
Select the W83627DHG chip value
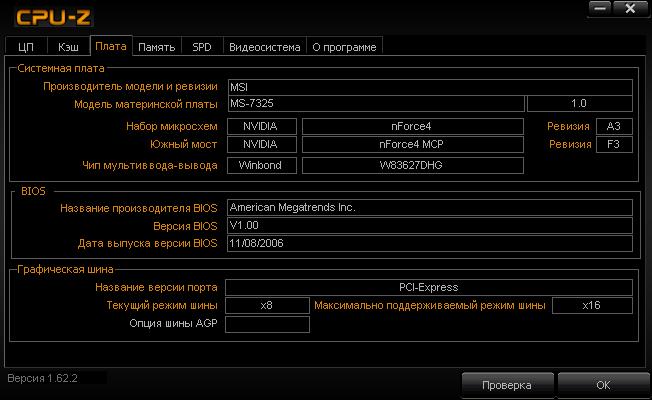pos(412,165)
